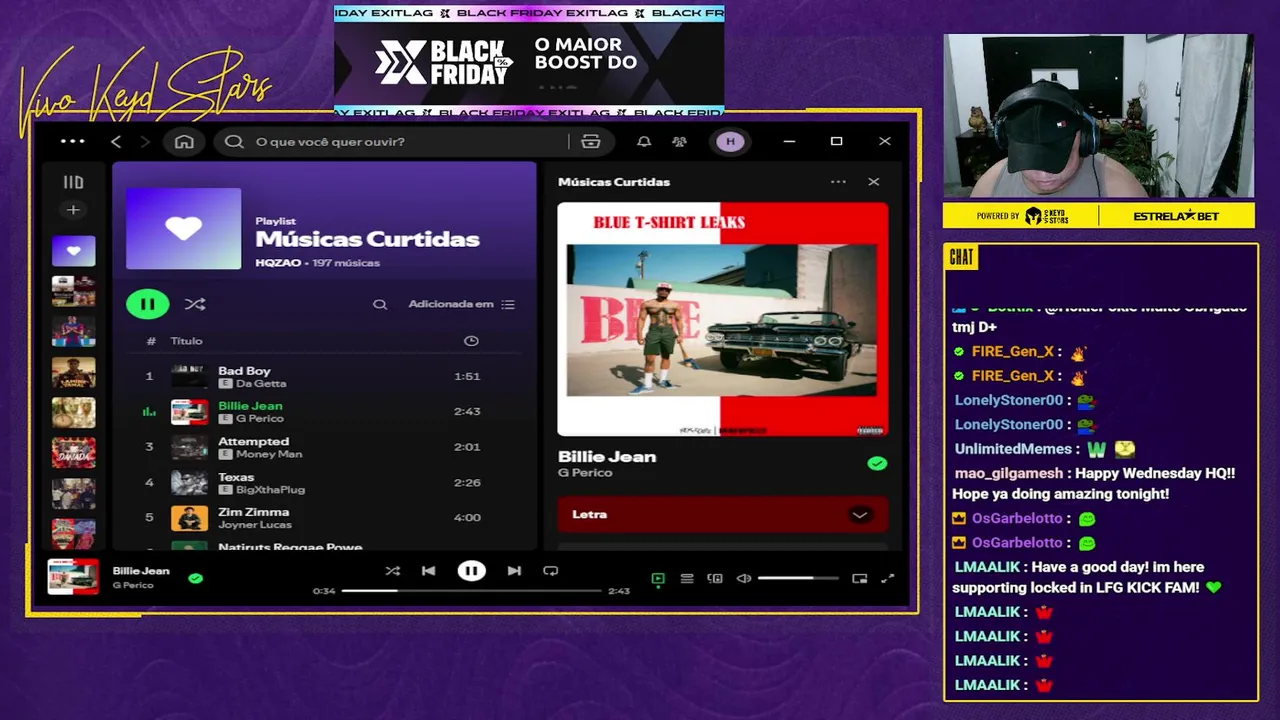Close the Now Playing side panel
The width and height of the screenshot is (1280, 720).
point(873,182)
